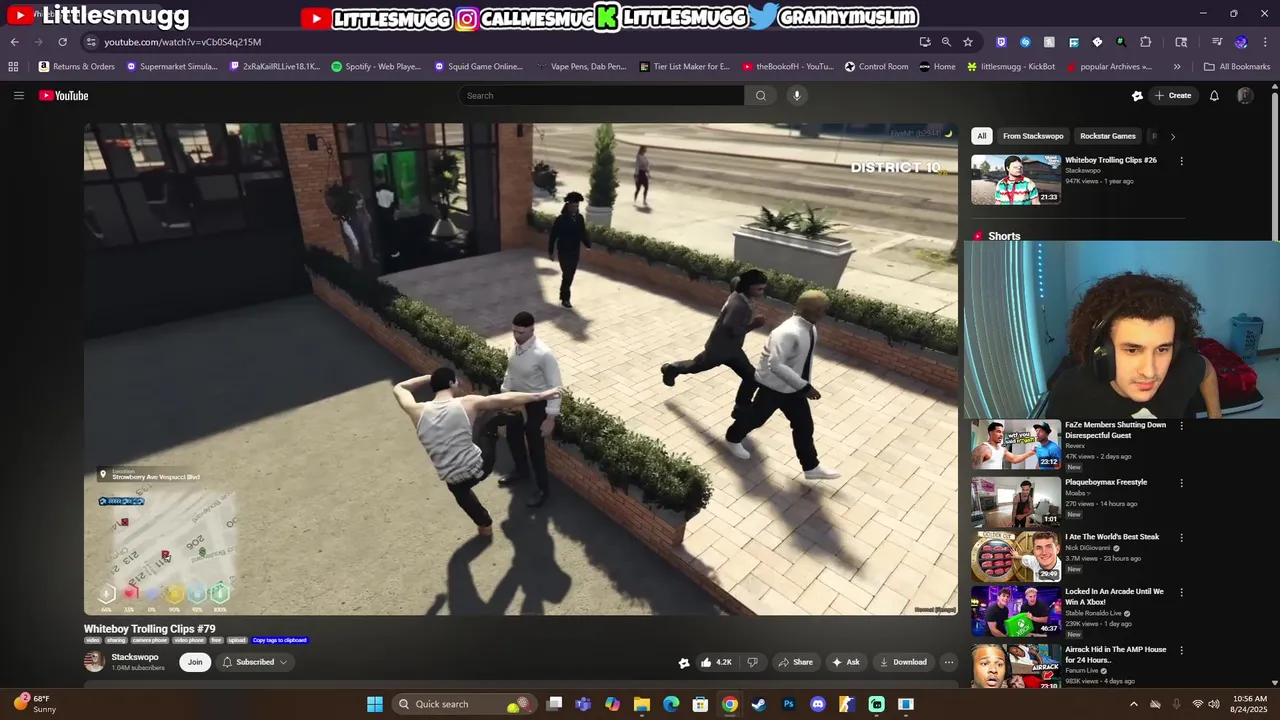The width and height of the screenshot is (1280, 720).
Task: Open littlesmugg - KickBot bookmark
Action: (1011, 67)
